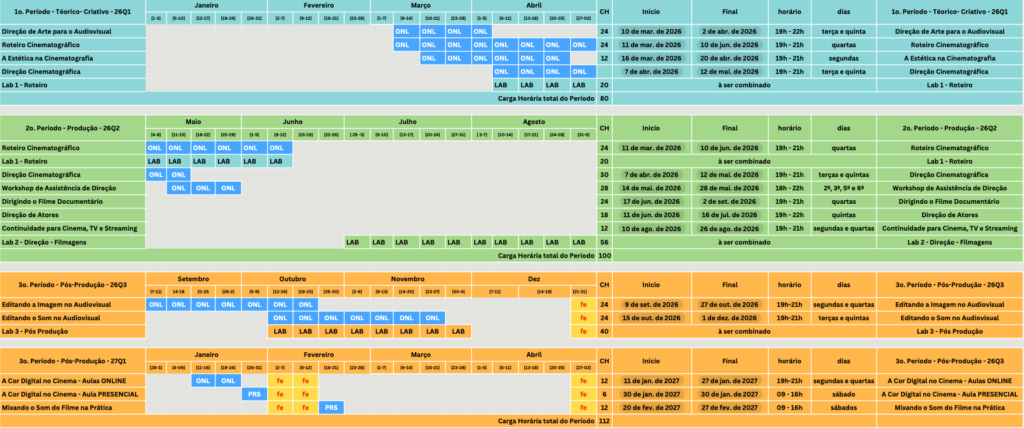The width and height of the screenshot is (1024, 428).
Task: Select start date '17 de jun. de 2026'
Action: [651, 201]
